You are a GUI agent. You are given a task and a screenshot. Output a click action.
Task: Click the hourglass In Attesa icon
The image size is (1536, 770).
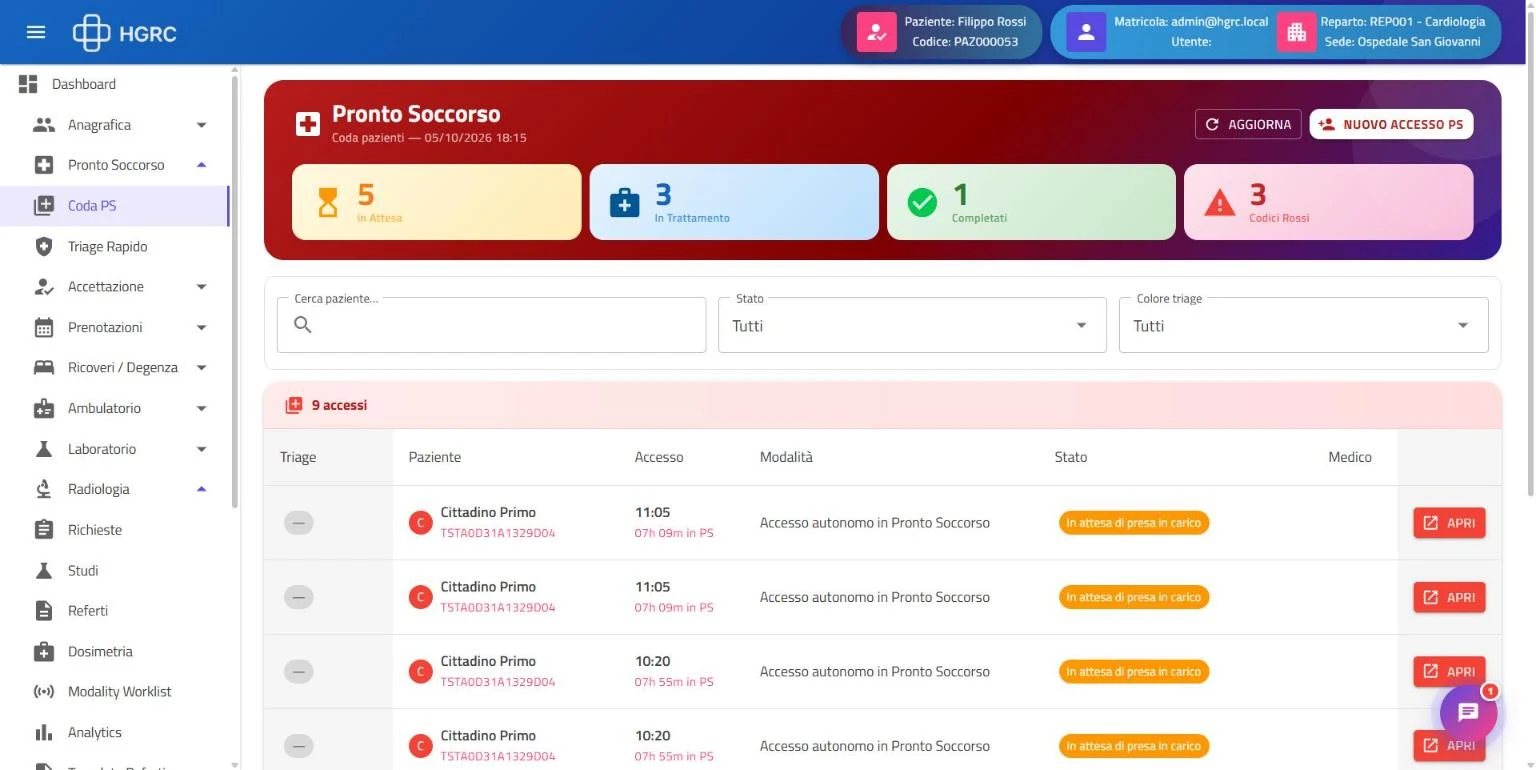(x=327, y=203)
